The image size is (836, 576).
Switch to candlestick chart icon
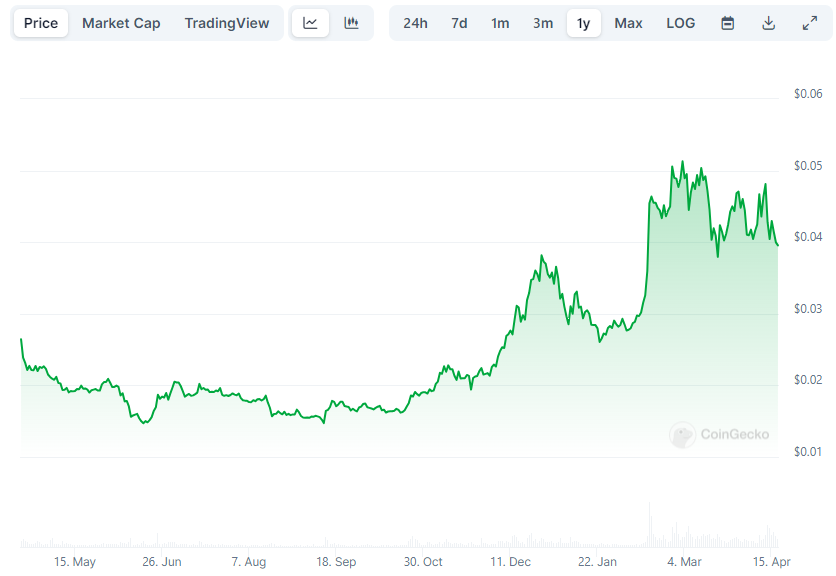351,23
